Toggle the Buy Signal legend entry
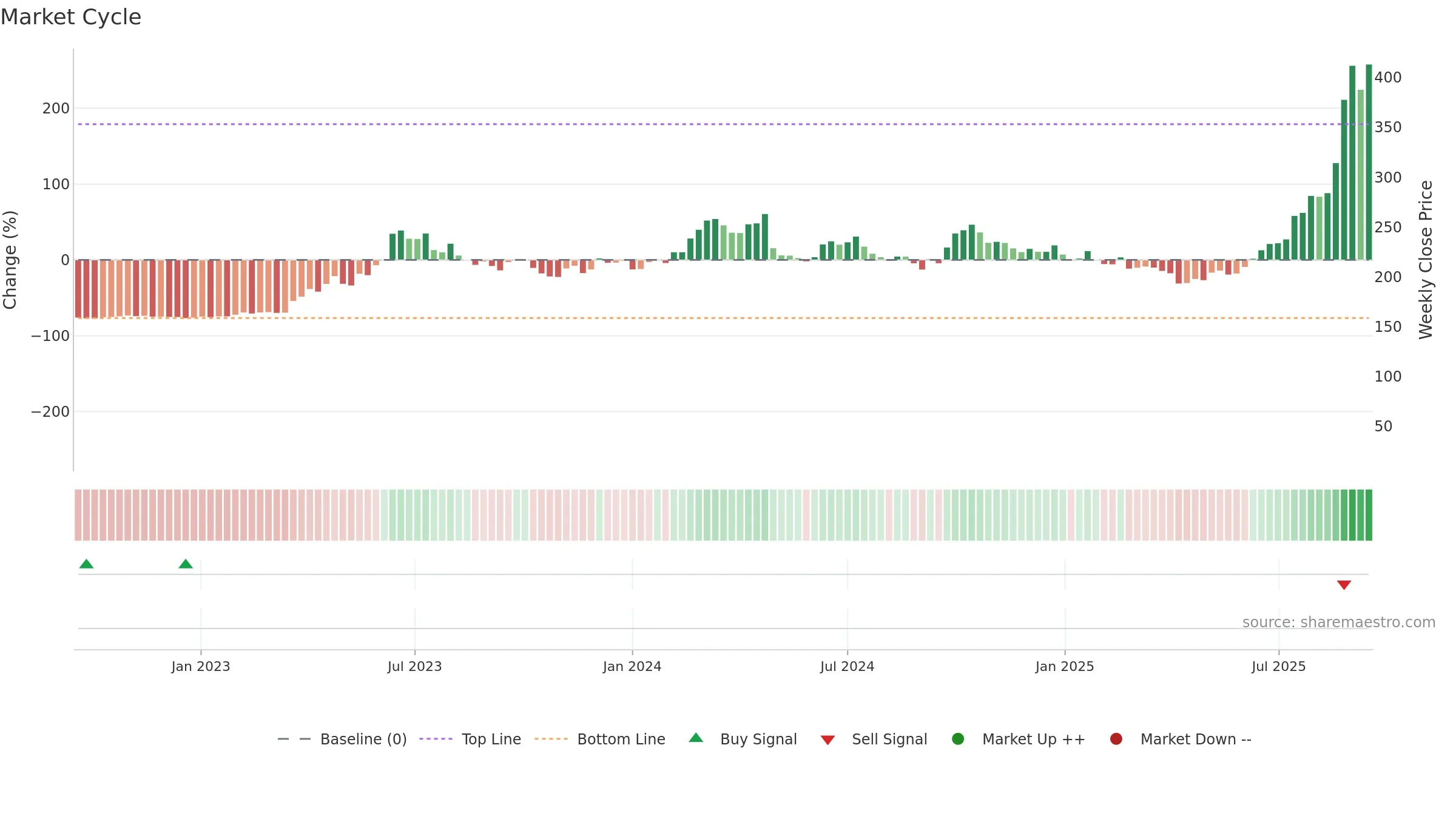This screenshot has height=819, width=1456. click(743, 739)
